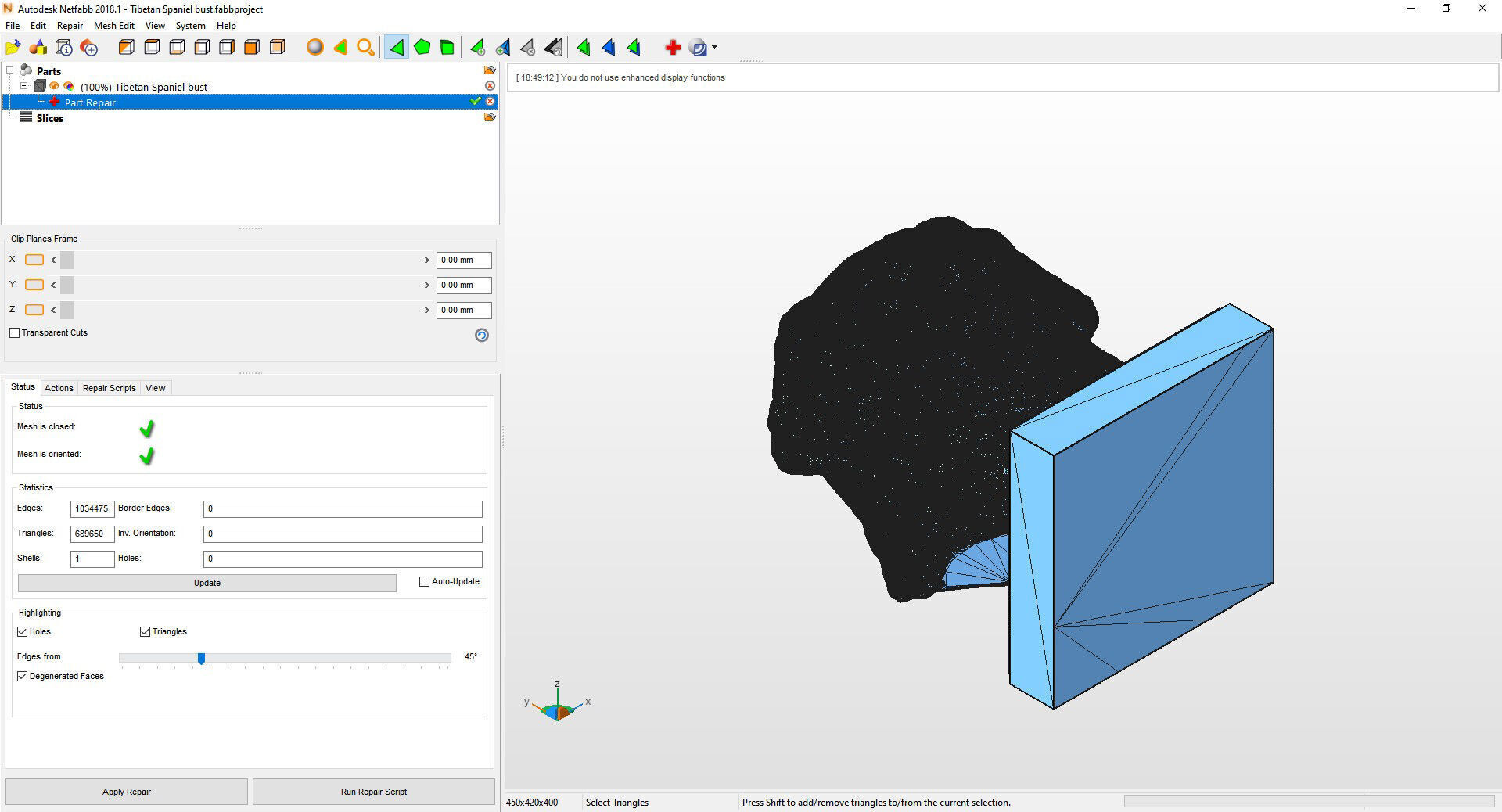Click the Y clip plane value field
1502x812 pixels.
[464, 286]
